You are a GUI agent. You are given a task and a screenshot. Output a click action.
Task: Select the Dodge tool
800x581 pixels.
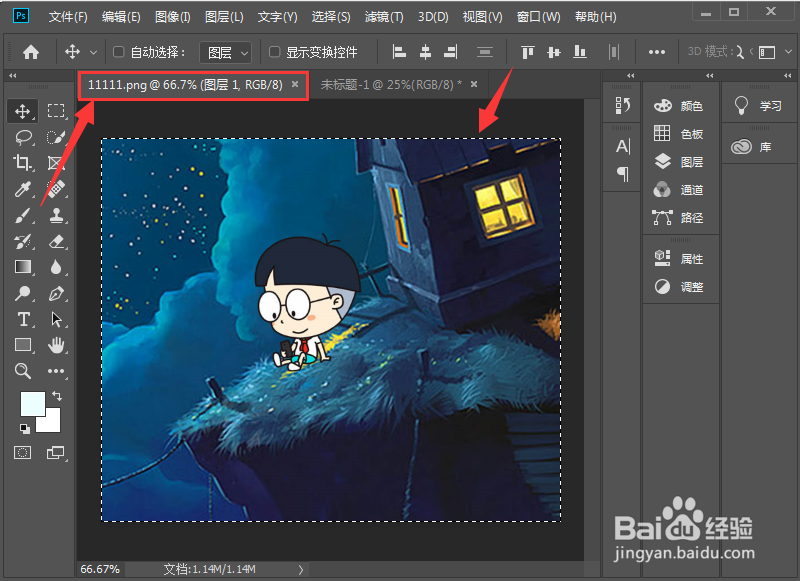[23, 293]
